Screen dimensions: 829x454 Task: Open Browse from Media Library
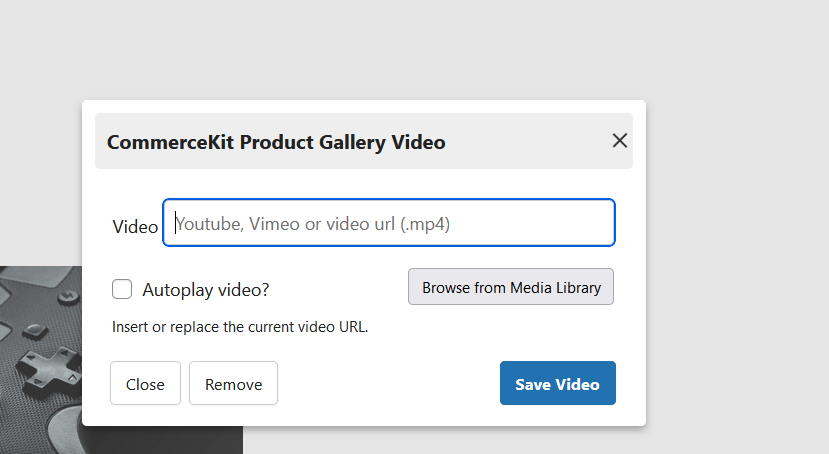click(x=511, y=287)
